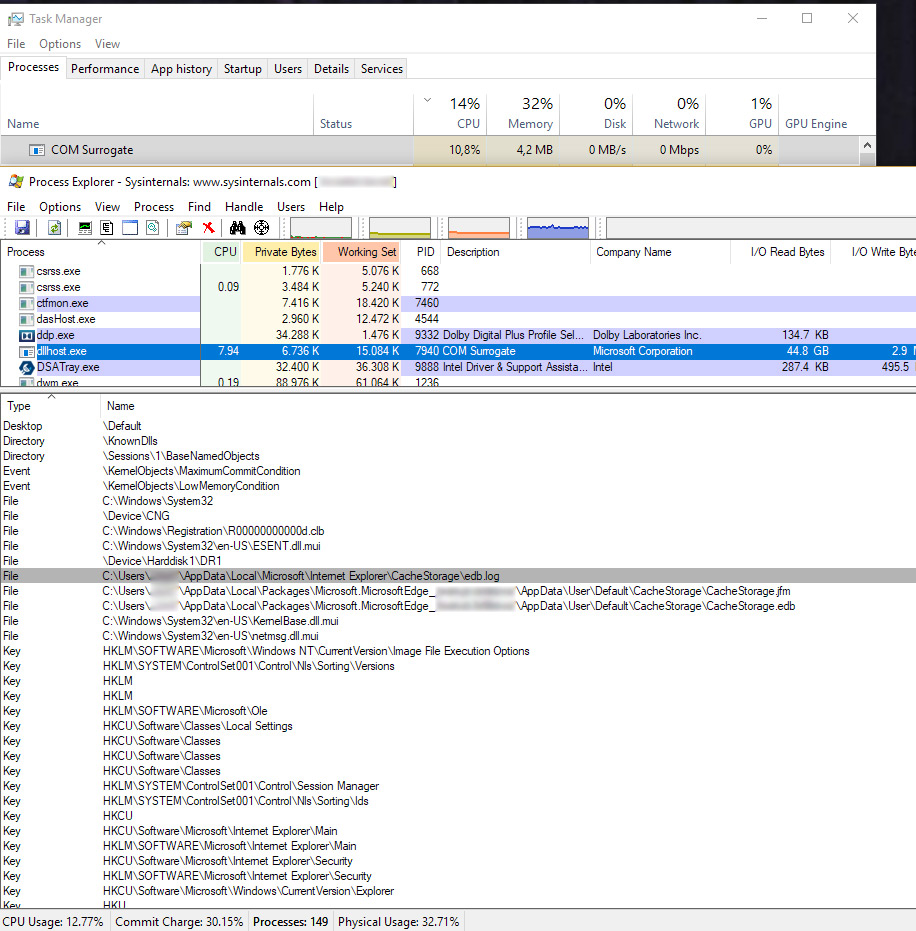Viewport: 916px width, 931px height.
Task: Click the red X Kill Process icon
Action: coord(209,228)
